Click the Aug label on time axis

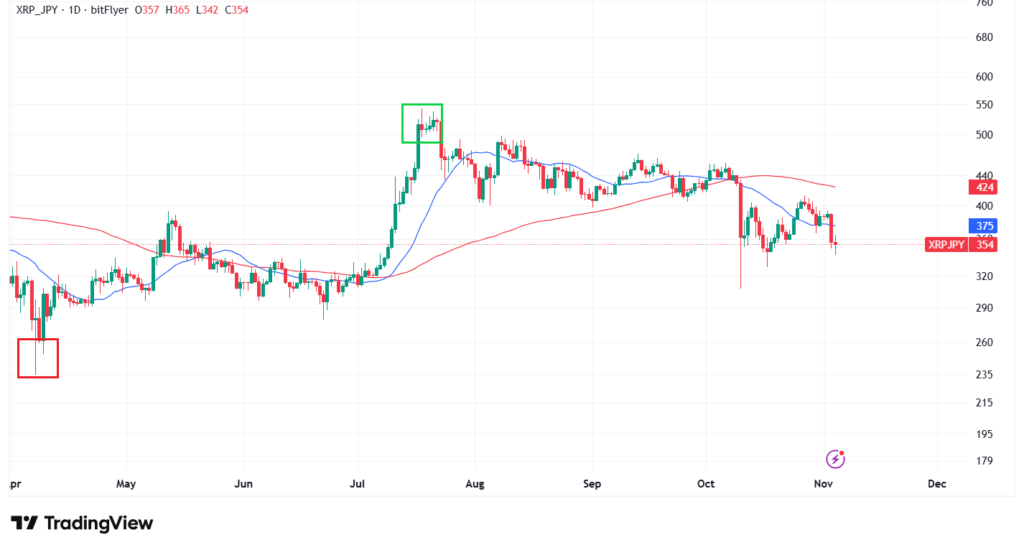tap(475, 484)
